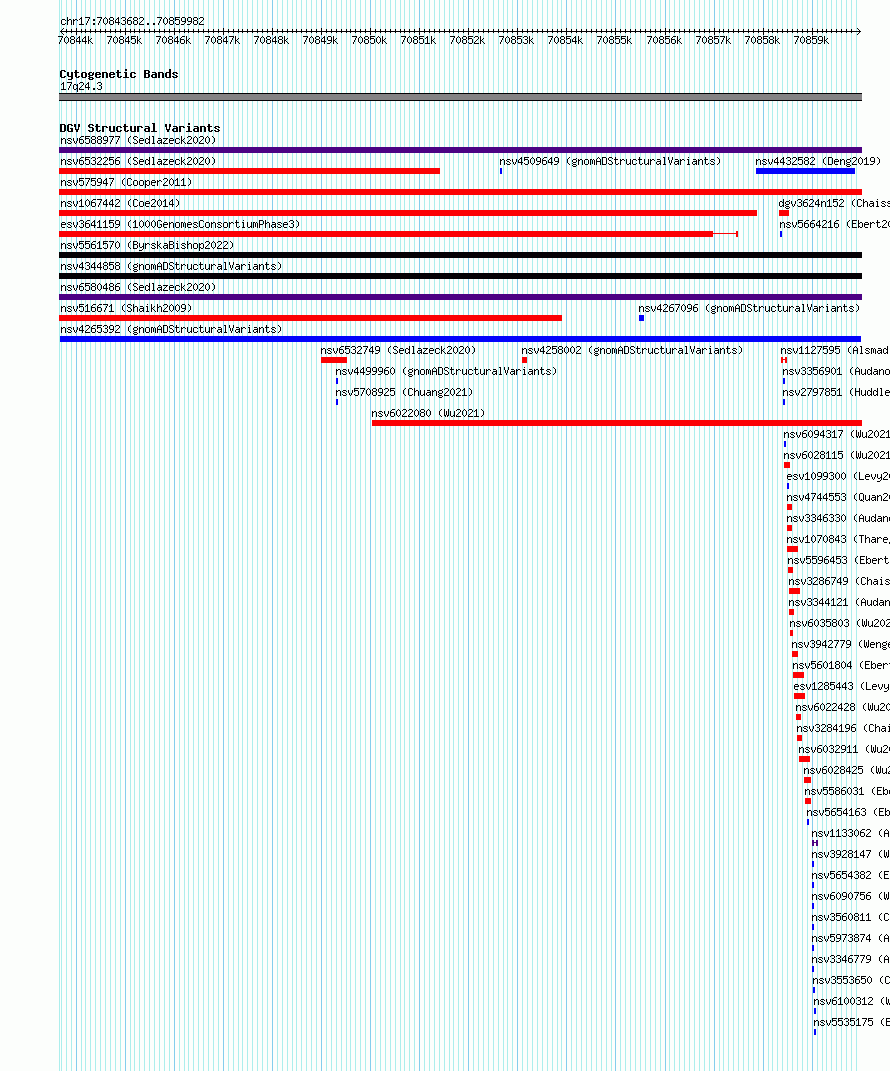Click the black bar under nsv5561570
This screenshot has height=1071, width=890.
click(x=460, y=255)
